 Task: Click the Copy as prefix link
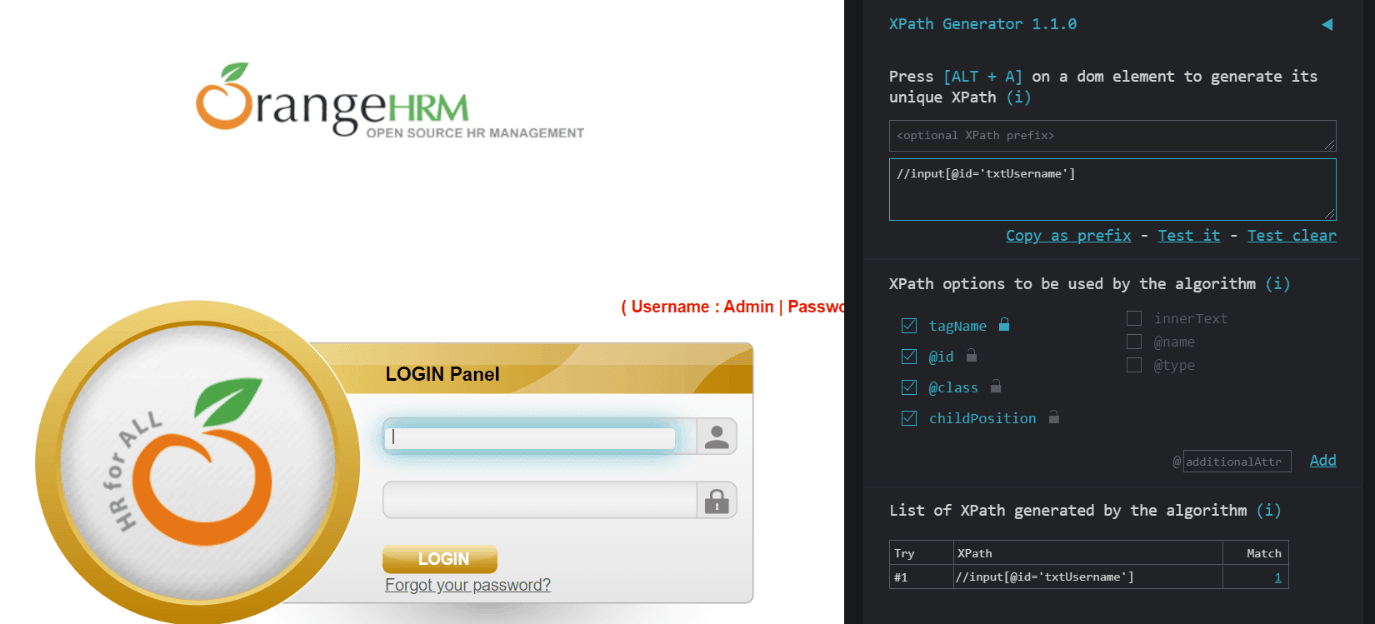(1068, 235)
